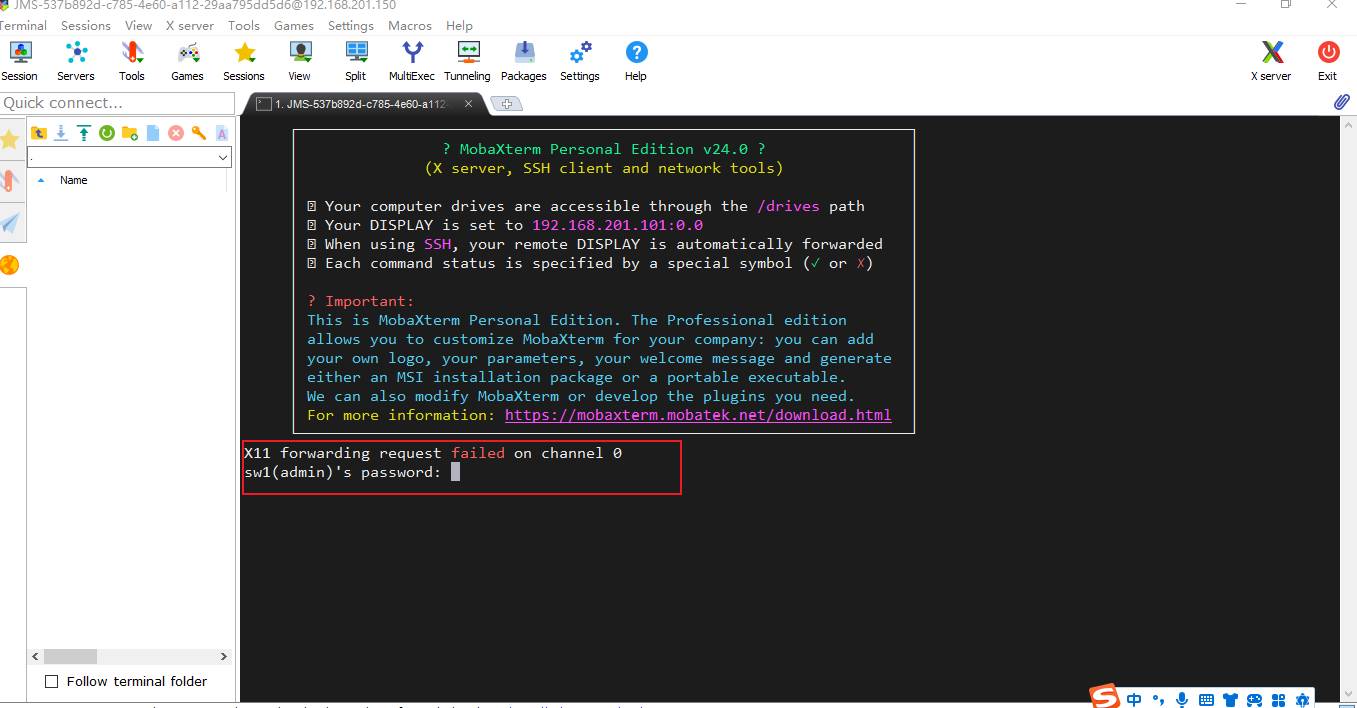Click the paperclip icon beside the tab bar

point(1342,102)
